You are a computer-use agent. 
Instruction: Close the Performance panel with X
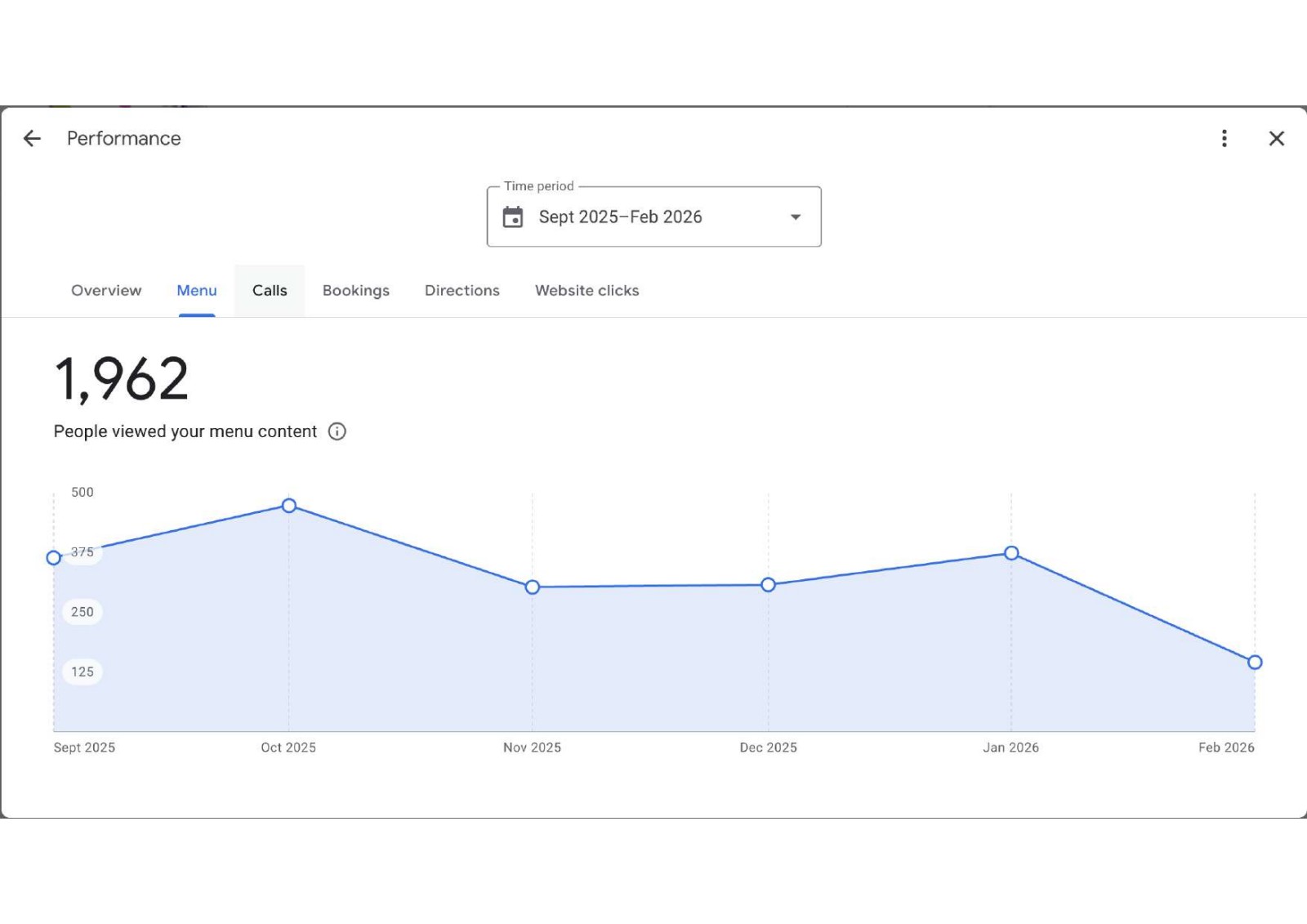pos(1276,139)
